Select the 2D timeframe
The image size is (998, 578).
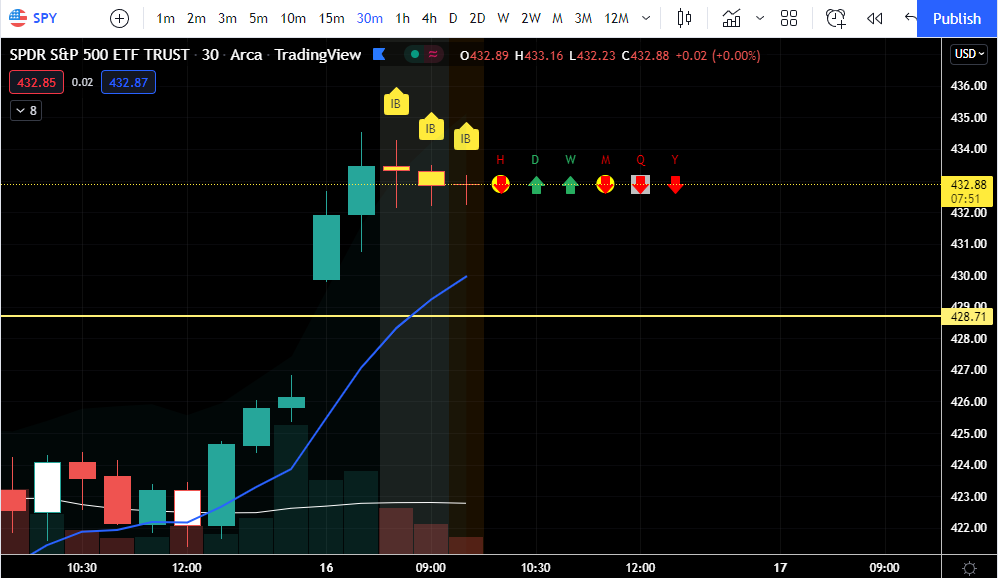pyautogui.click(x=477, y=18)
